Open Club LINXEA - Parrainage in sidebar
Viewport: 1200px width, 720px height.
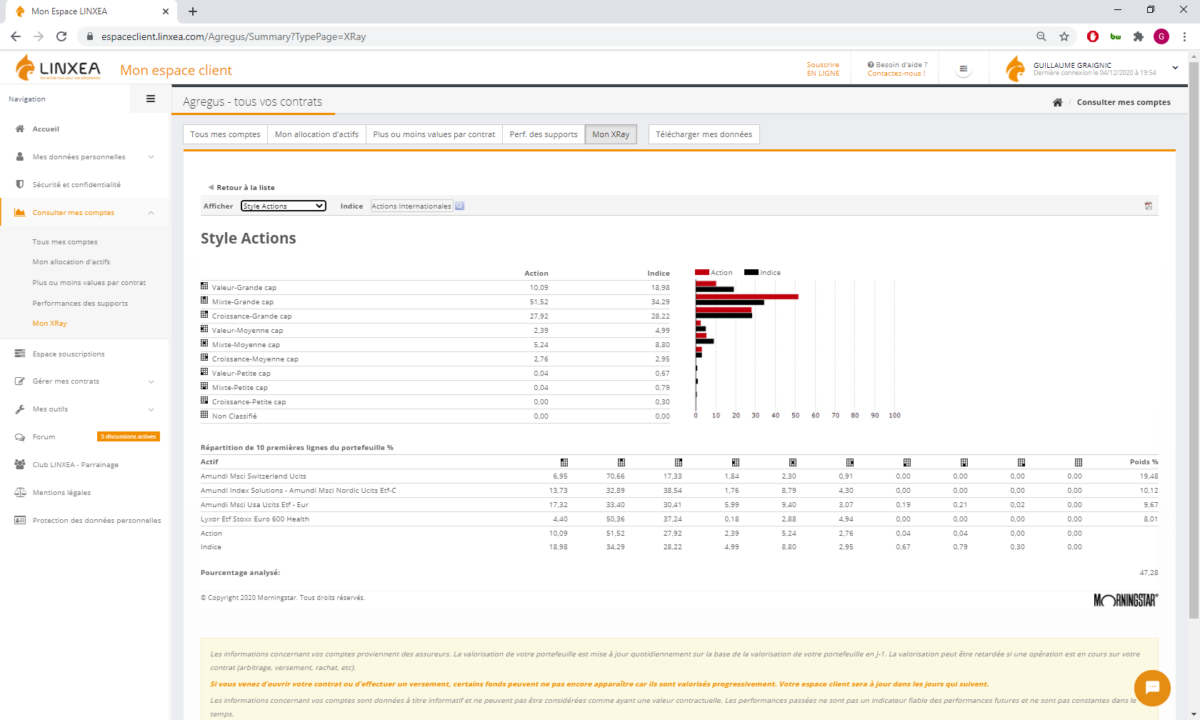(75, 464)
